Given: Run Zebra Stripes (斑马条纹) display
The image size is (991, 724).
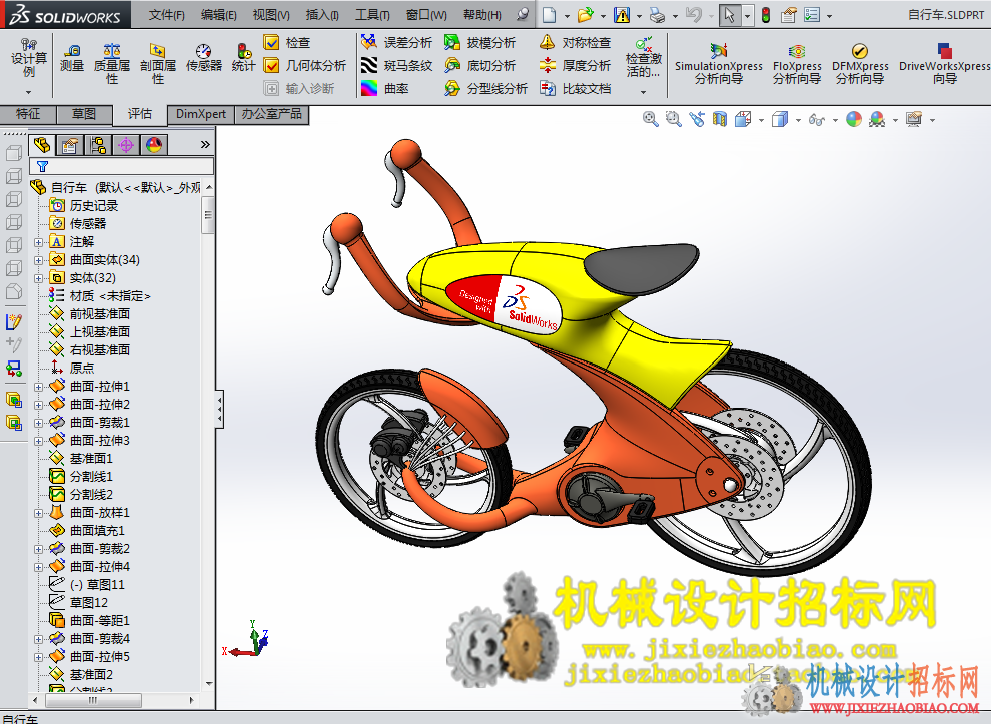Looking at the screenshot, I should coord(397,65).
